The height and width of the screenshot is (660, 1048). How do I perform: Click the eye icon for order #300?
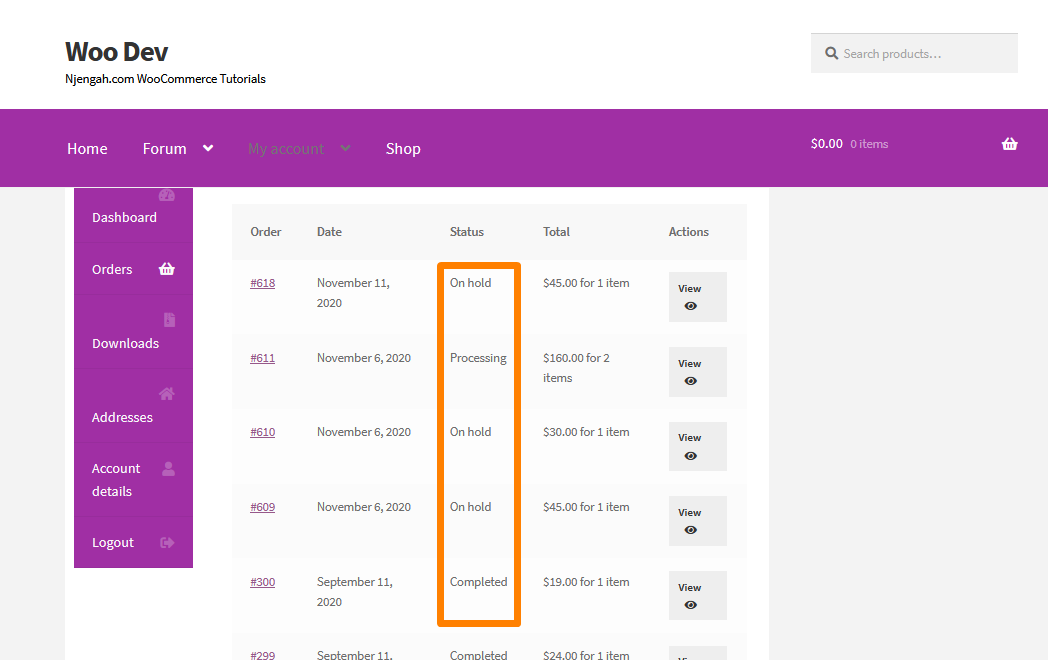tap(690, 605)
